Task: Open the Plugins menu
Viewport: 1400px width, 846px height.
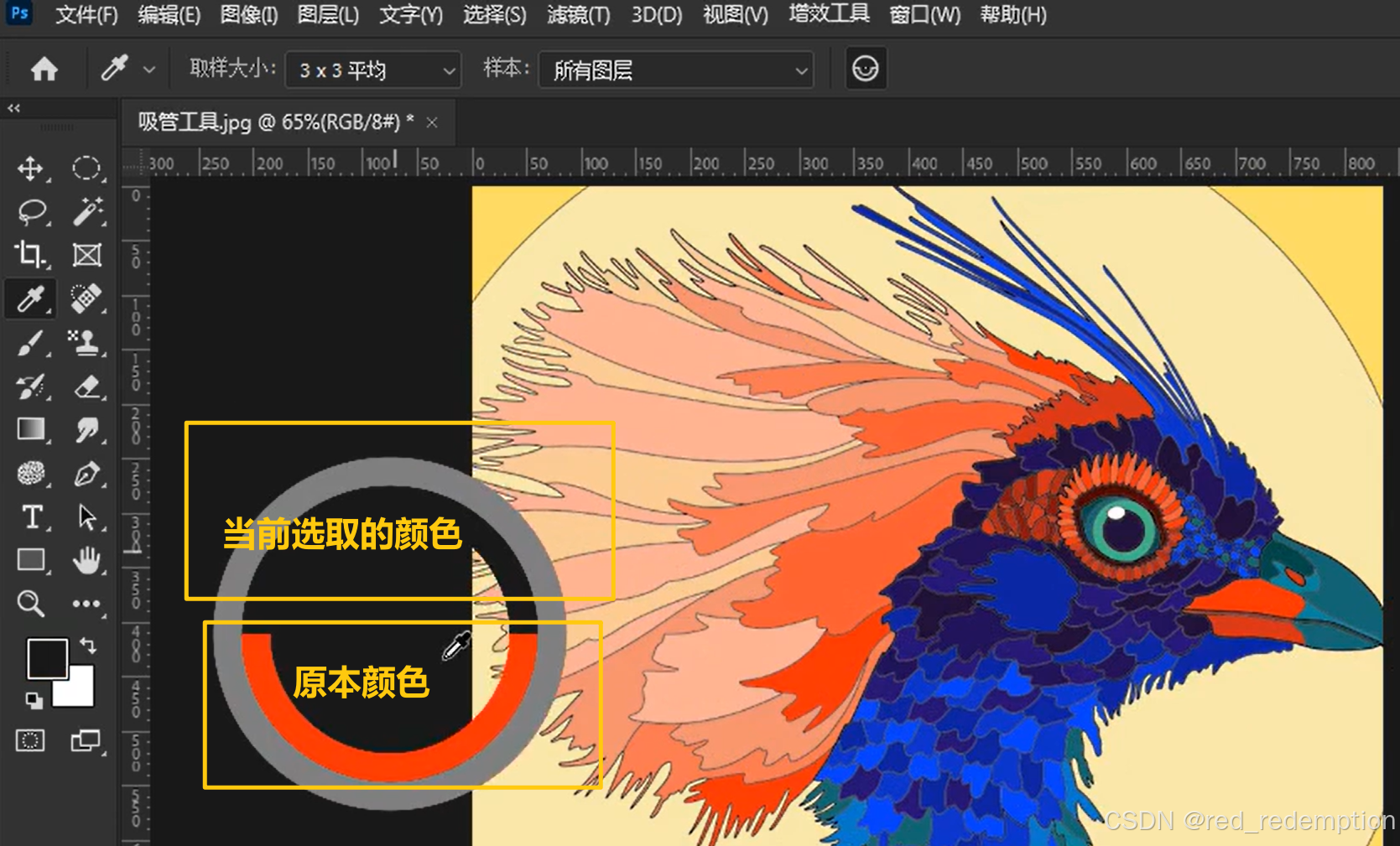Action: 829,14
